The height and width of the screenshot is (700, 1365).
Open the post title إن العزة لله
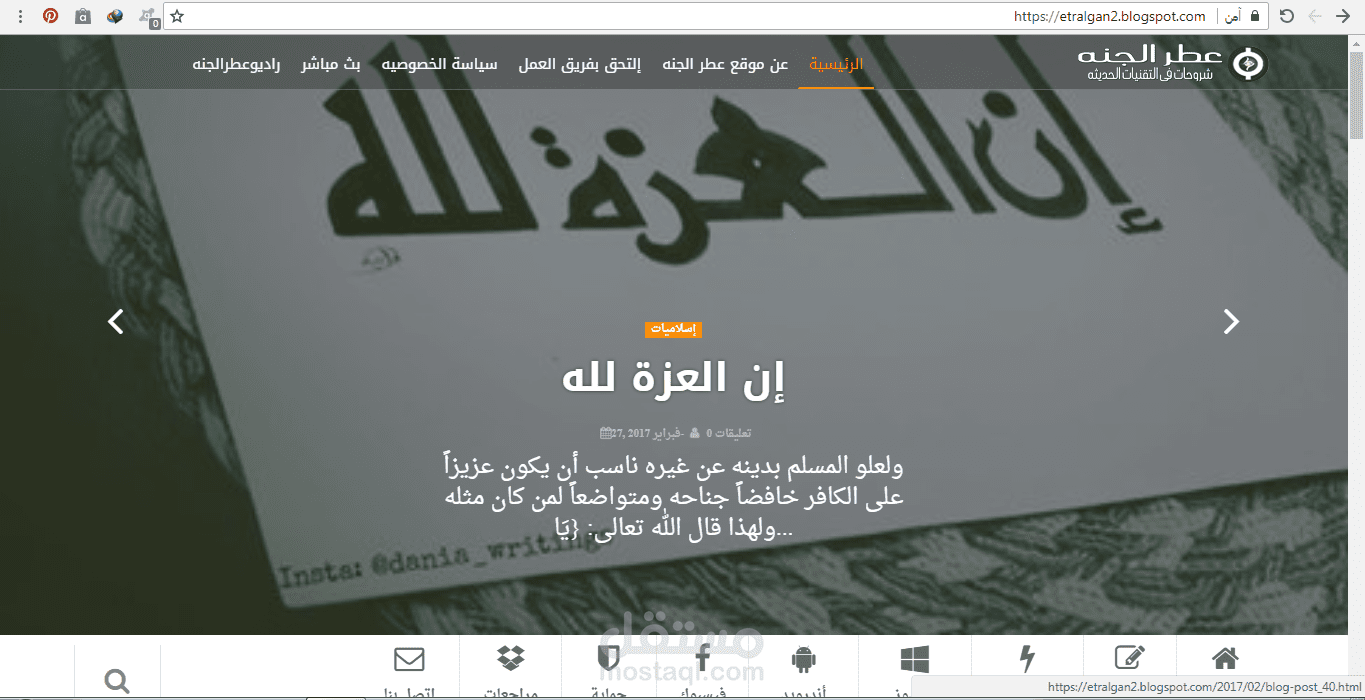coord(674,380)
